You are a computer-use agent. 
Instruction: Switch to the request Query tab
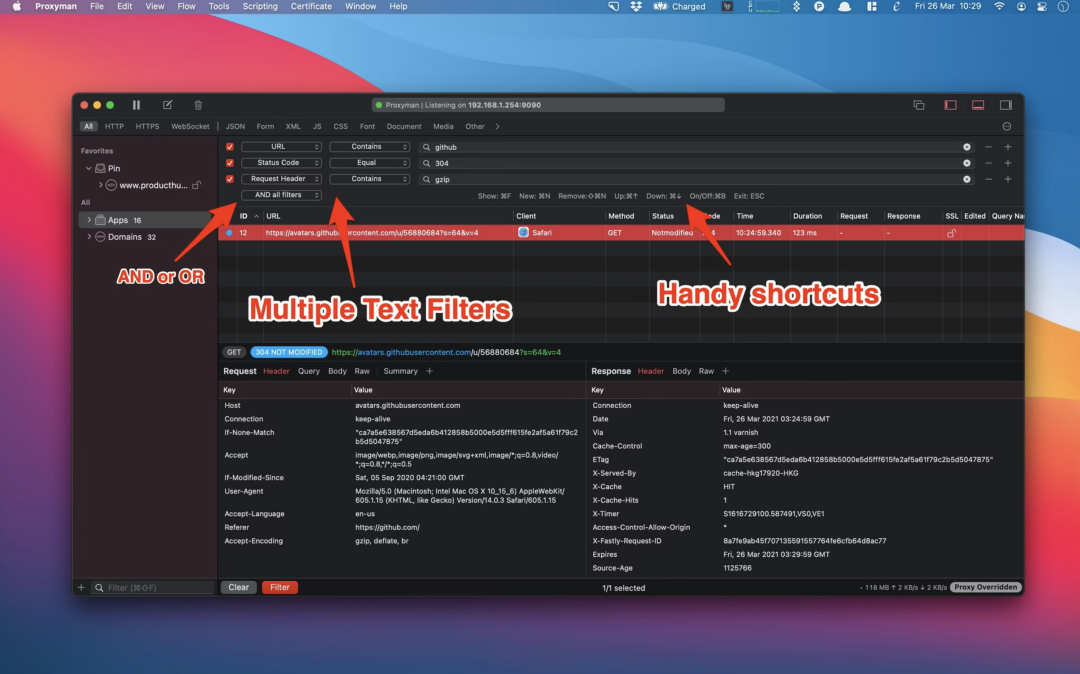coord(309,371)
